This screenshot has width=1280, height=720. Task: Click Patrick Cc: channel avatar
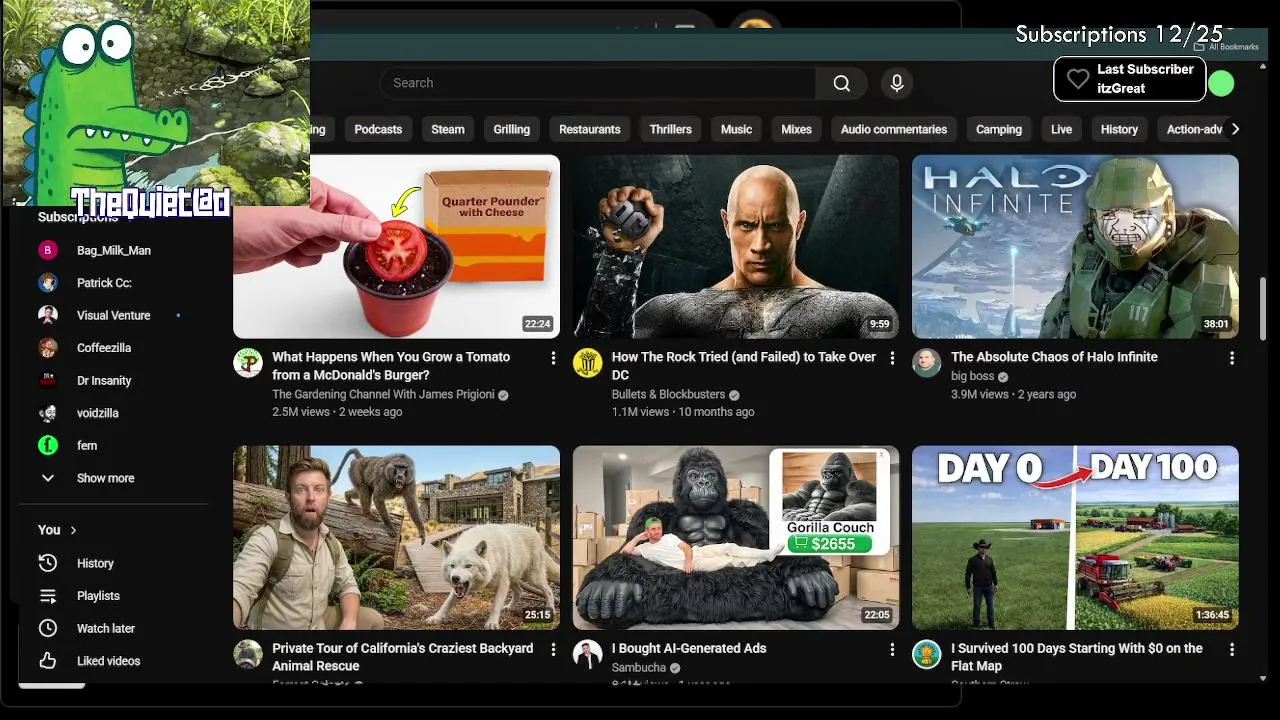[x=48, y=283]
